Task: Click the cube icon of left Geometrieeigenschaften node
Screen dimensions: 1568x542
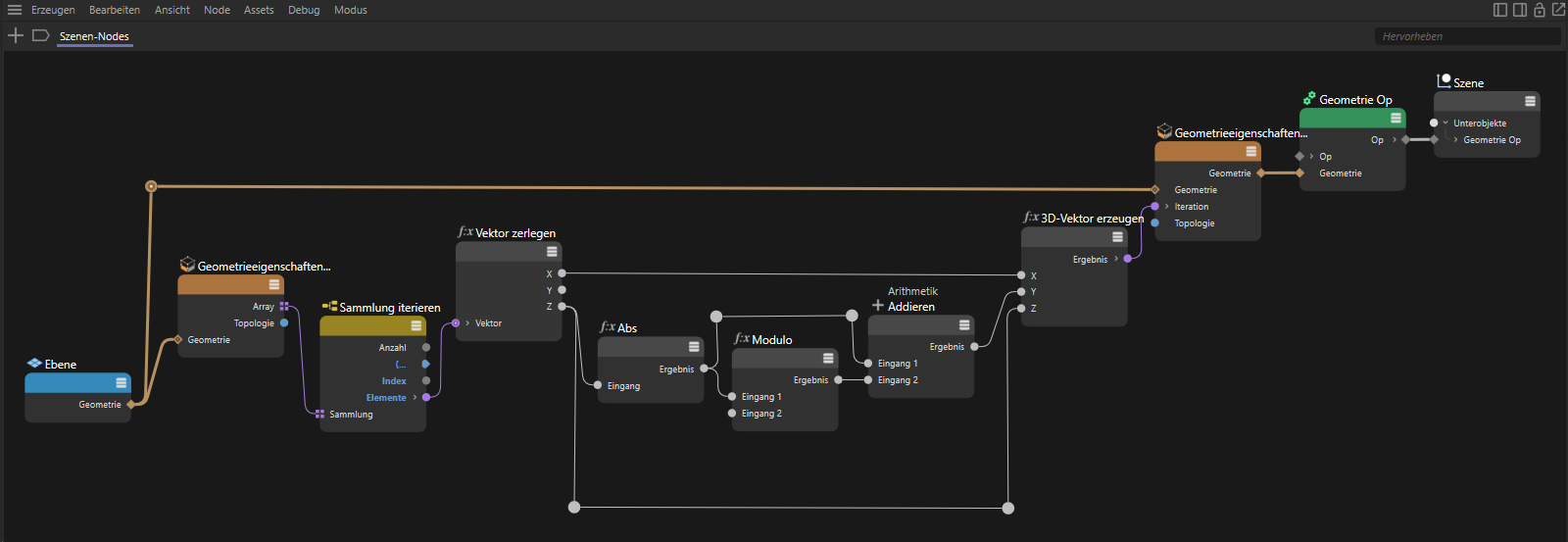Action: click(x=188, y=265)
